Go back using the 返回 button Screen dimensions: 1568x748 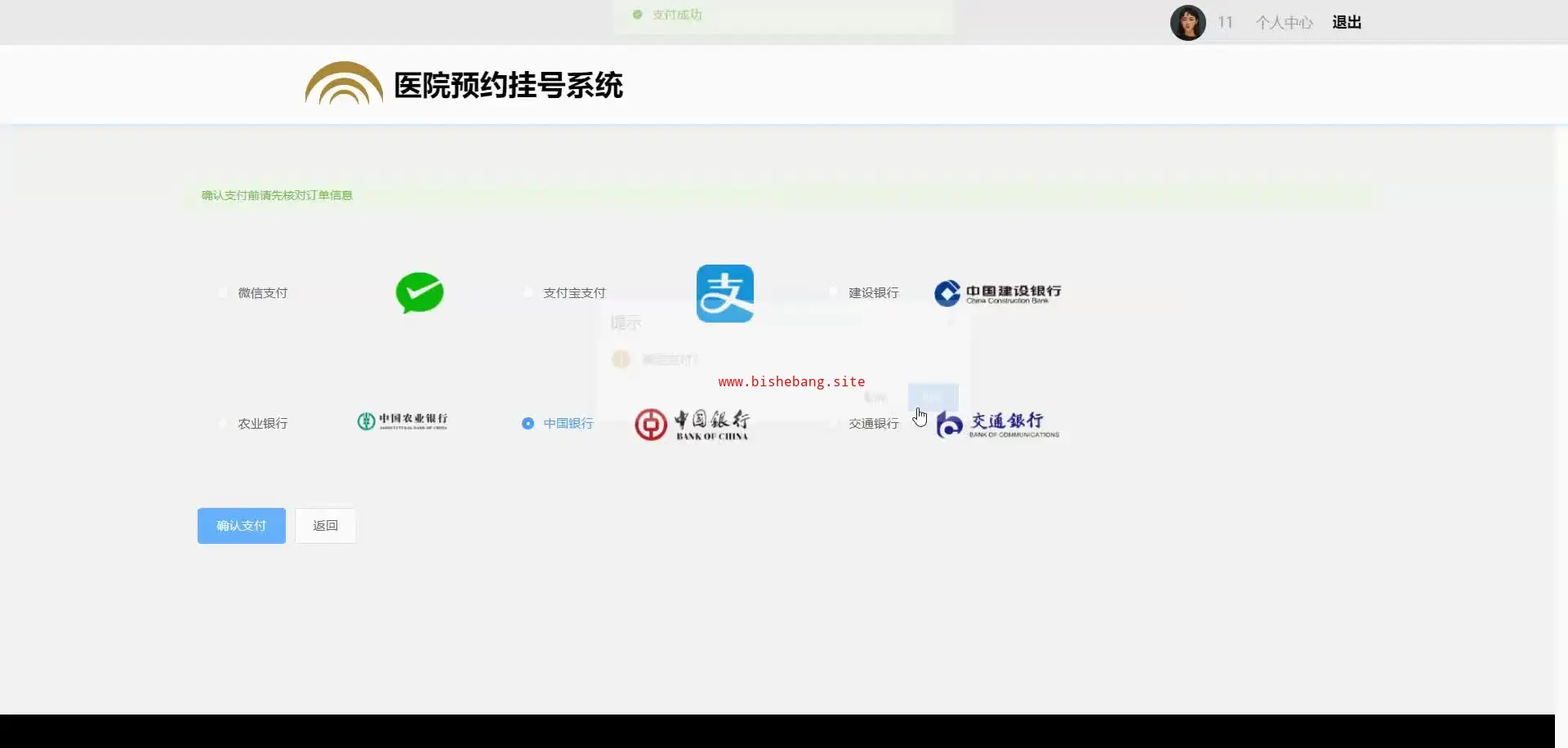(325, 526)
